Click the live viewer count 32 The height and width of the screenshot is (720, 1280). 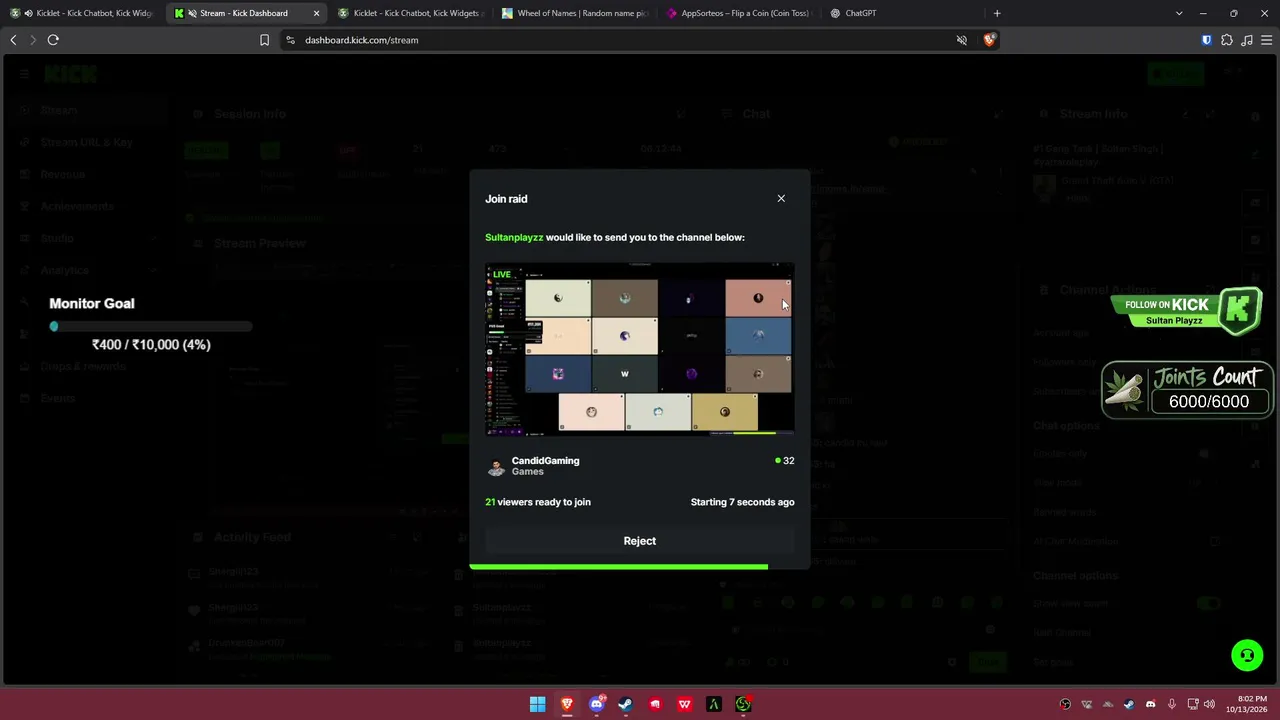click(x=785, y=461)
